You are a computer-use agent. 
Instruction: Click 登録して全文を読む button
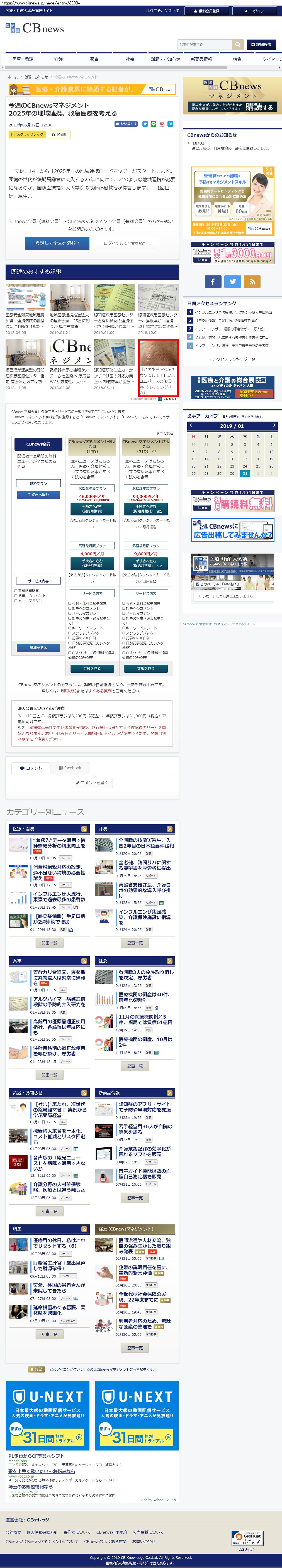coord(57,243)
